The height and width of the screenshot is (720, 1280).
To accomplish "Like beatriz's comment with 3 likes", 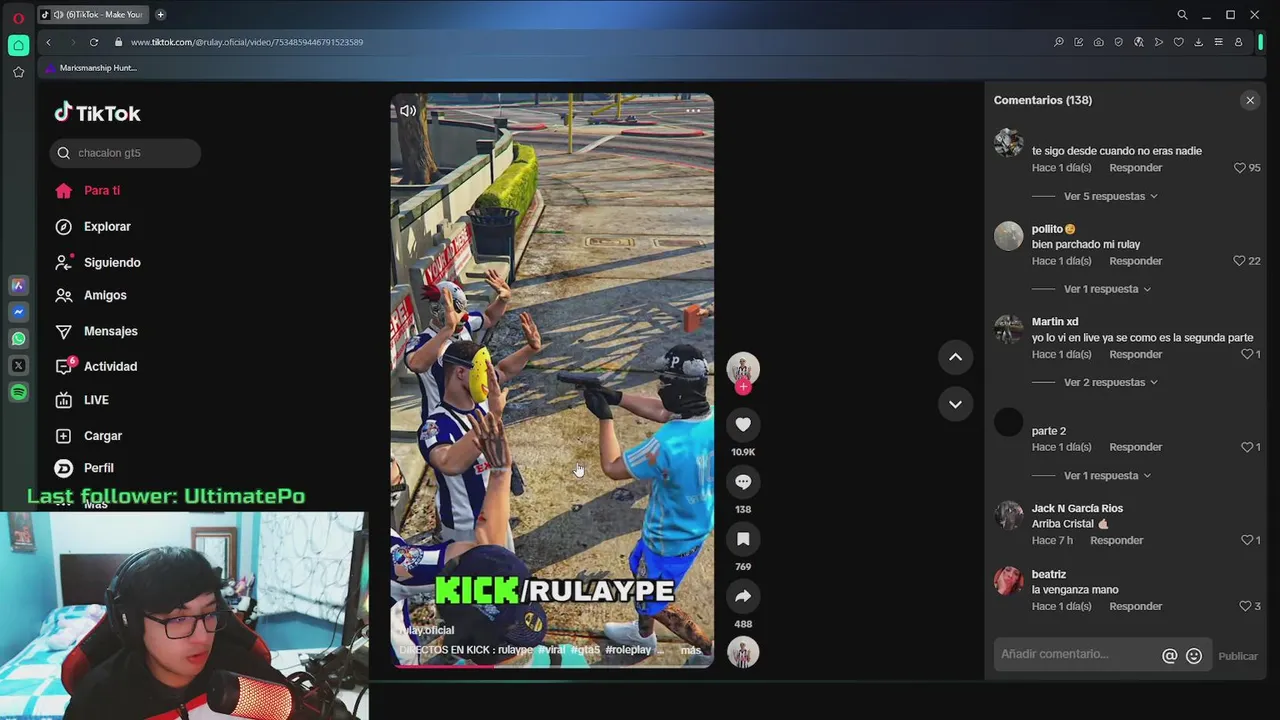I will pos(1245,606).
